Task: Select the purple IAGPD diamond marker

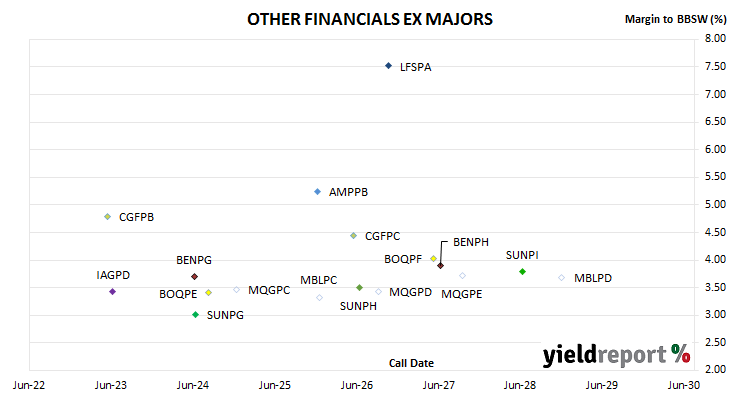Action: pyautogui.click(x=112, y=291)
